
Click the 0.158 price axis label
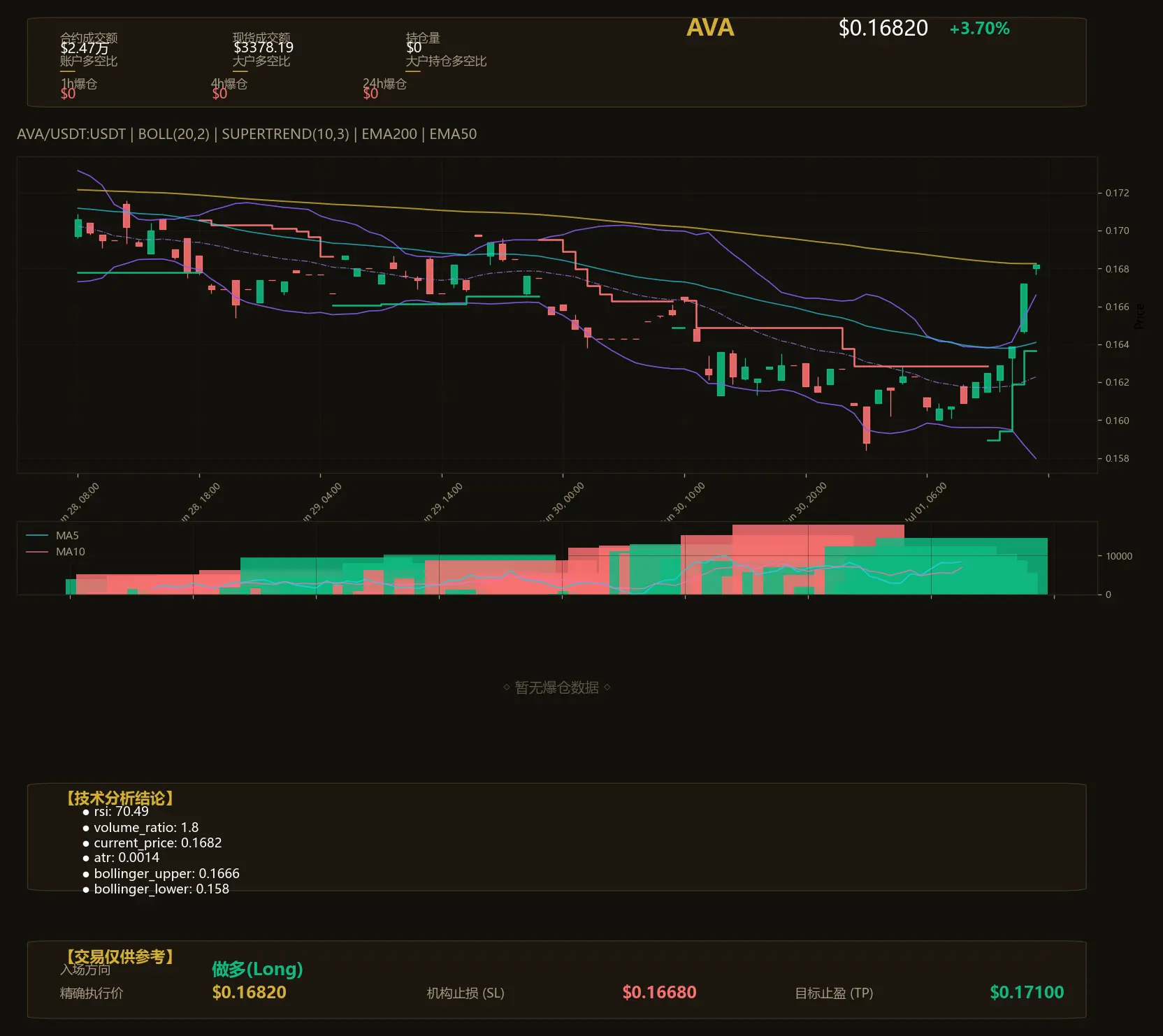click(1117, 458)
